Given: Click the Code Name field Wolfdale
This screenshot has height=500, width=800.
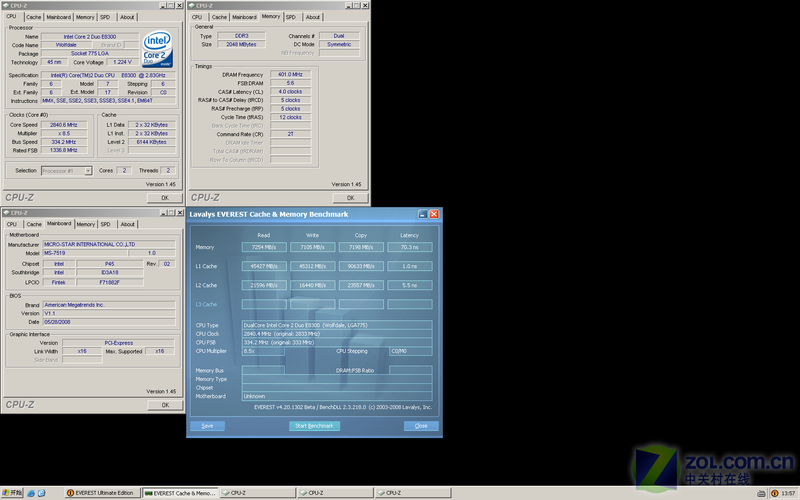Looking at the screenshot, I should tap(66, 45).
